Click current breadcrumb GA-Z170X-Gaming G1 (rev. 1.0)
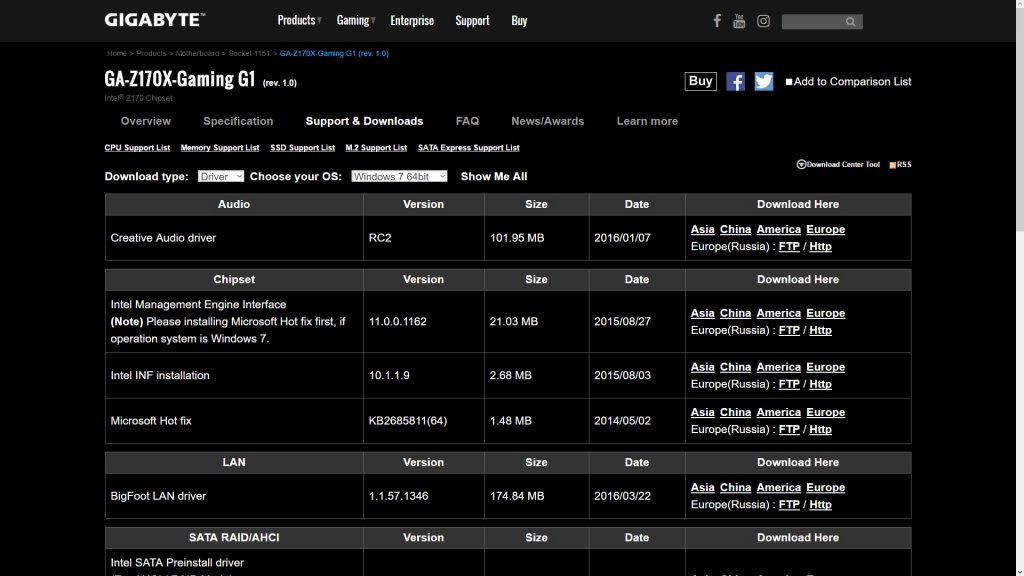Image resolution: width=1024 pixels, height=576 pixels. coord(334,54)
